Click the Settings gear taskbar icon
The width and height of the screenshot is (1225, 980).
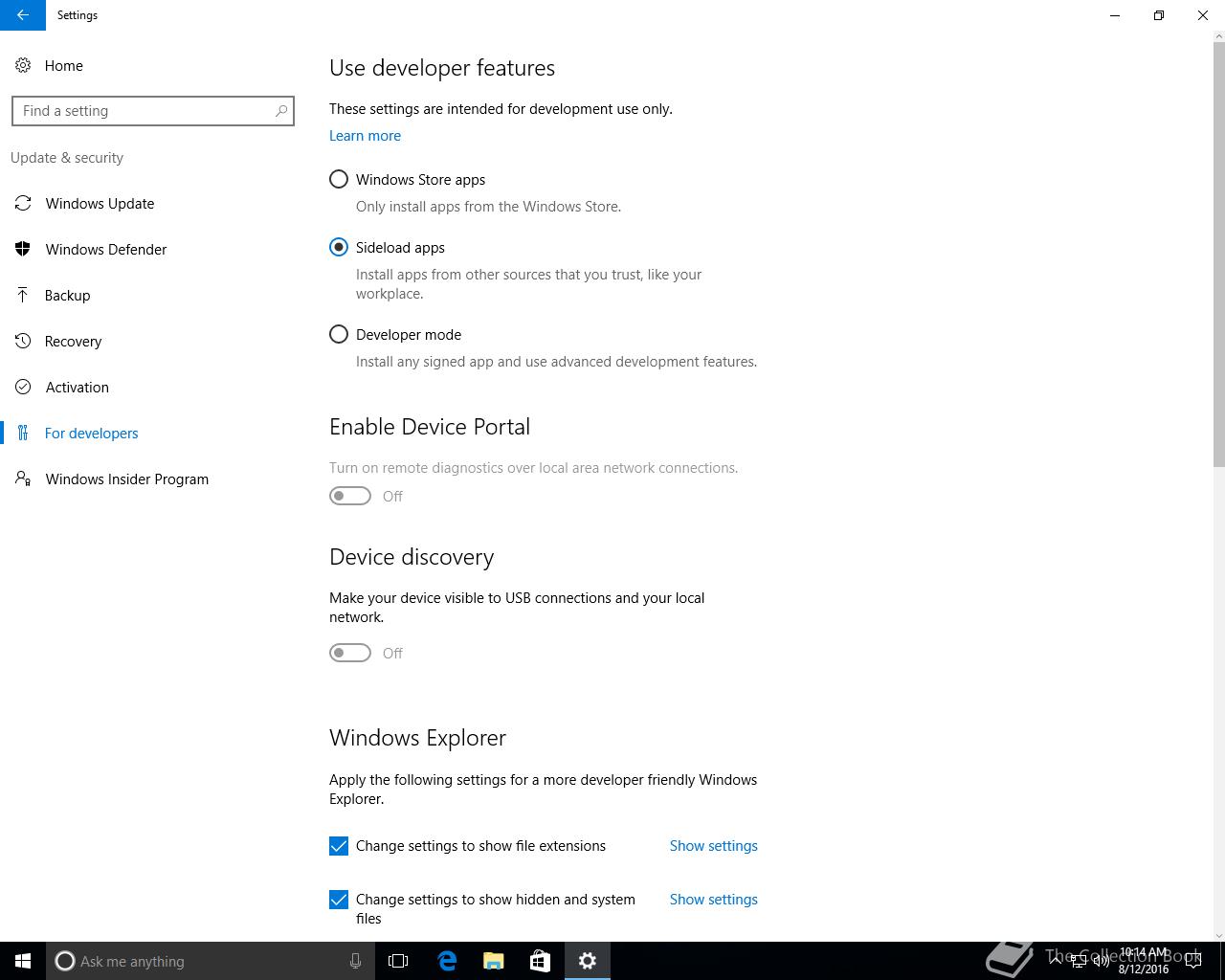(x=588, y=961)
